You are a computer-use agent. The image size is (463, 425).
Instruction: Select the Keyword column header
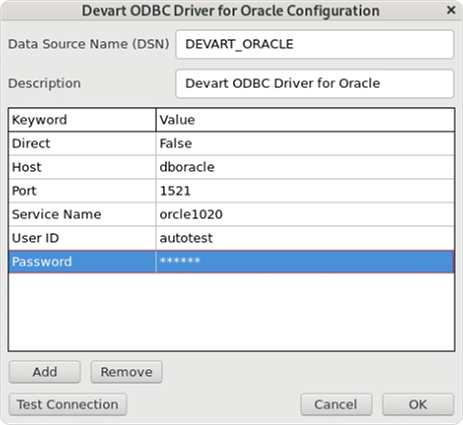pyautogui.click(x=82, y=120)
